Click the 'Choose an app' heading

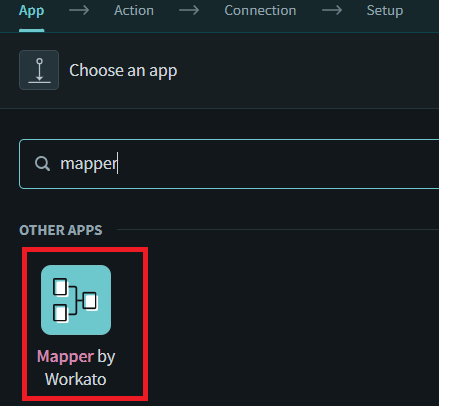click(x=123, y=70)
